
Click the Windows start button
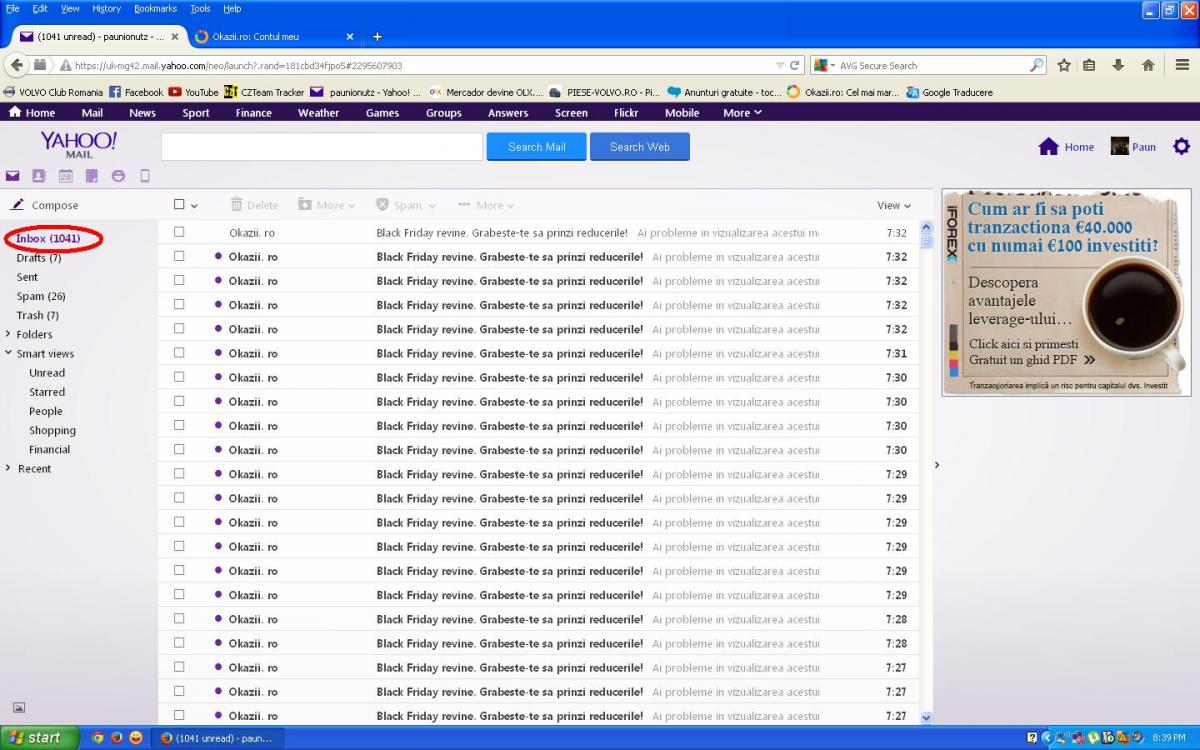(38, 738)
